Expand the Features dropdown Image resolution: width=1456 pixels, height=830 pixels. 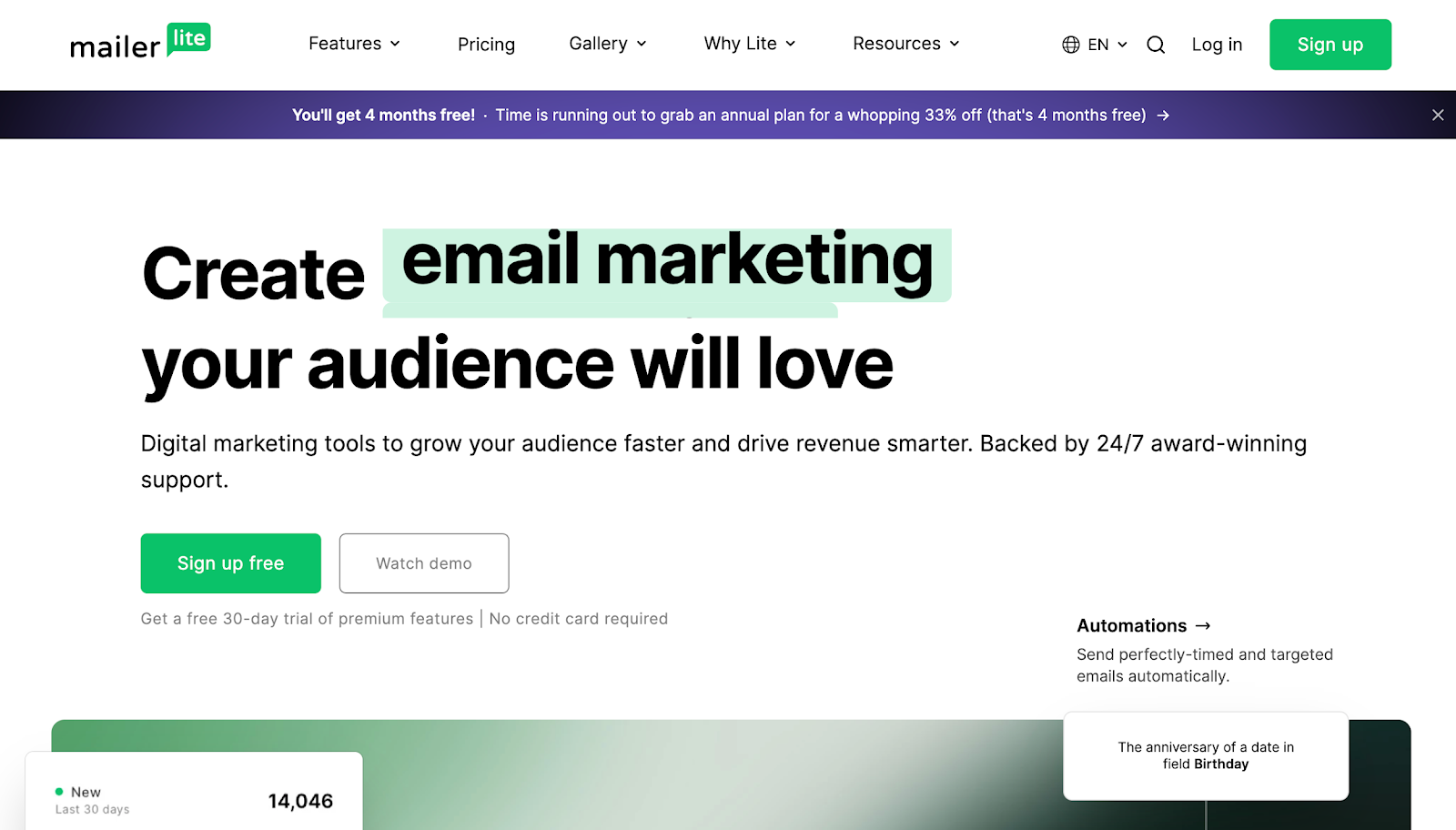pyautogui.click(x=354, y=44)
